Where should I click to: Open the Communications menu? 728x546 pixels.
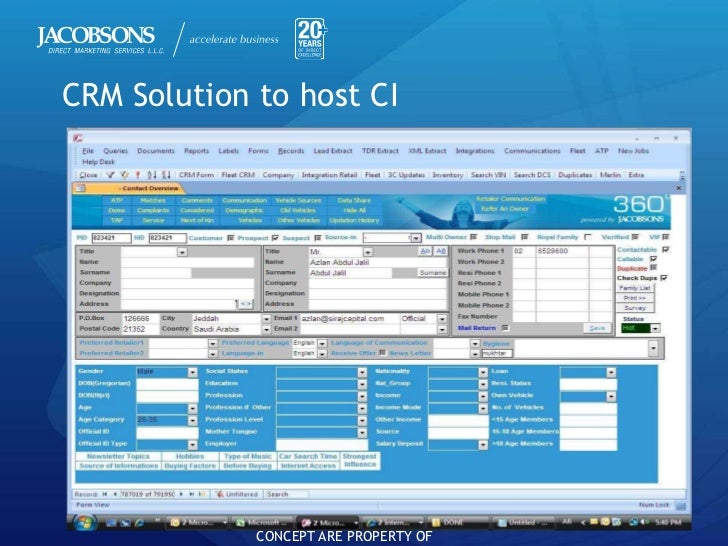pyautogui.click(x=532, y=151)
